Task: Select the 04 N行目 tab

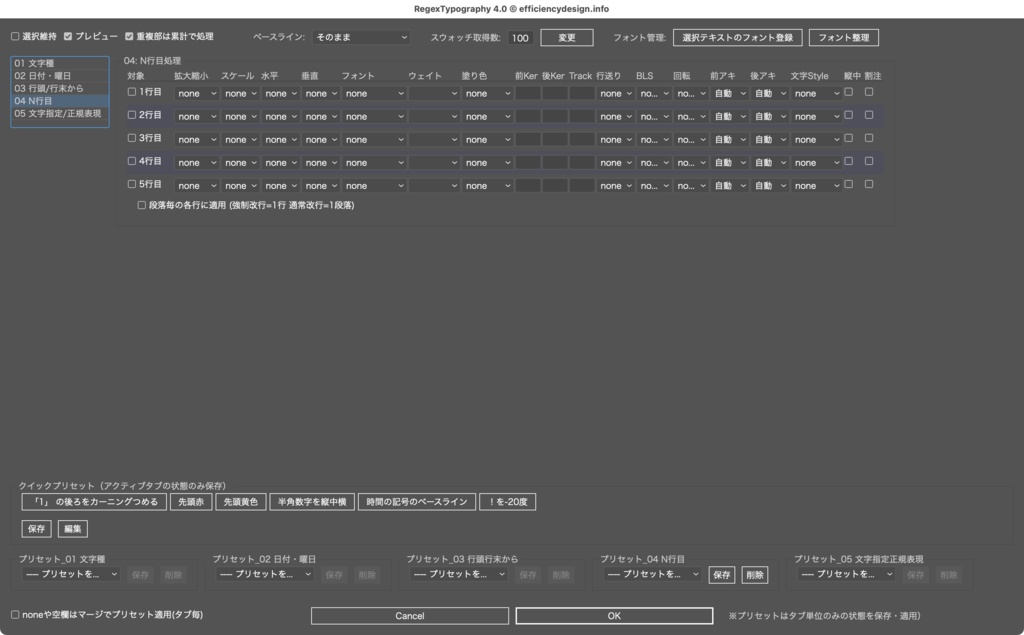Action: click(59, 101)
